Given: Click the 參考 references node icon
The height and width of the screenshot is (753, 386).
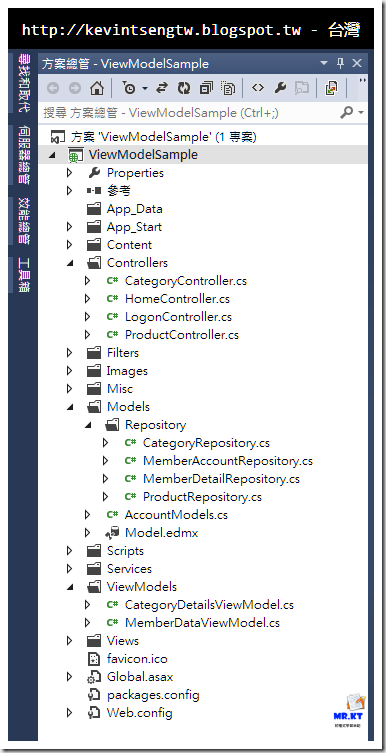Looking at the screenshot, I should (x=94, y=191).
